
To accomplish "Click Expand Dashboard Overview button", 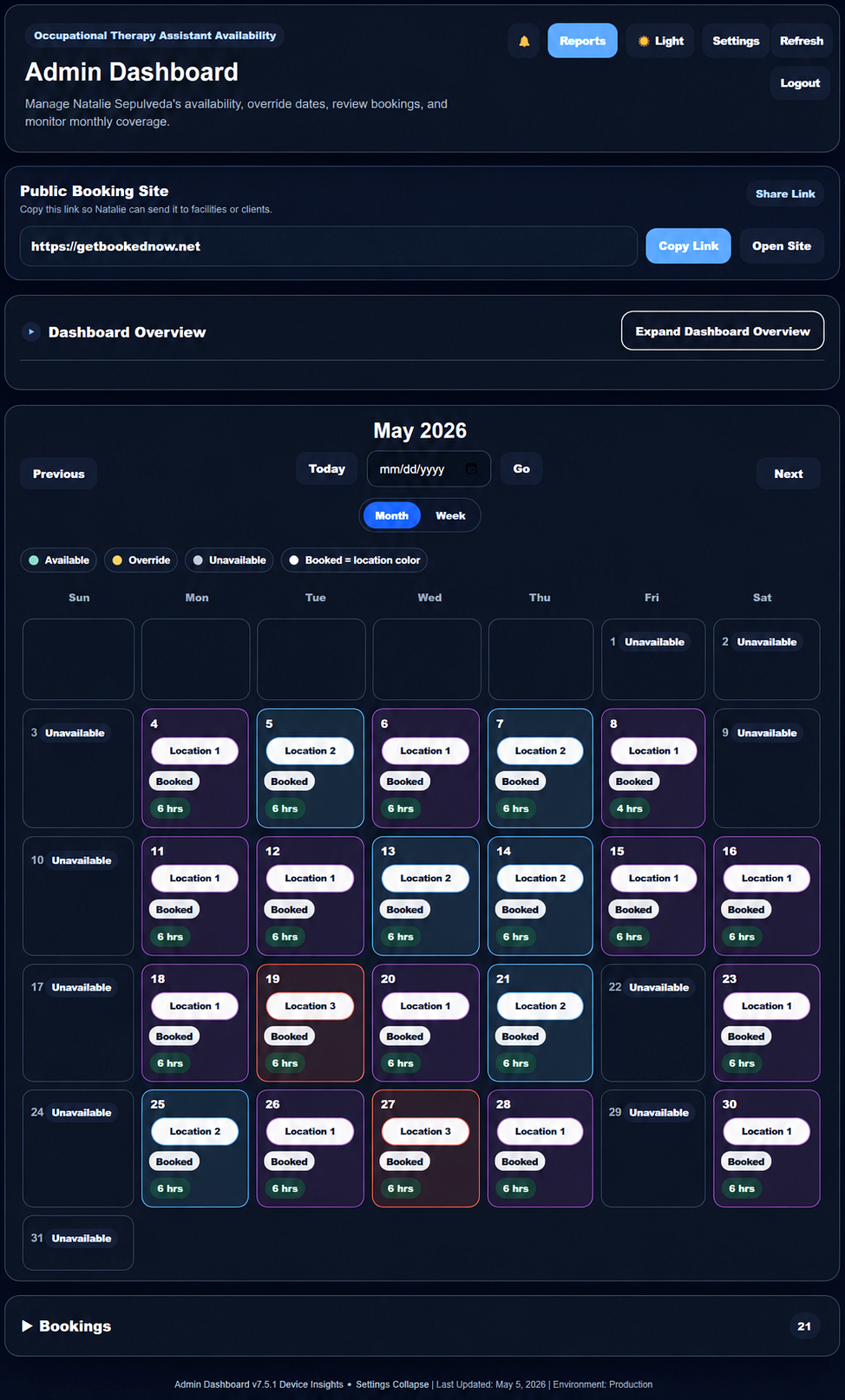I will tap(723, 330).
